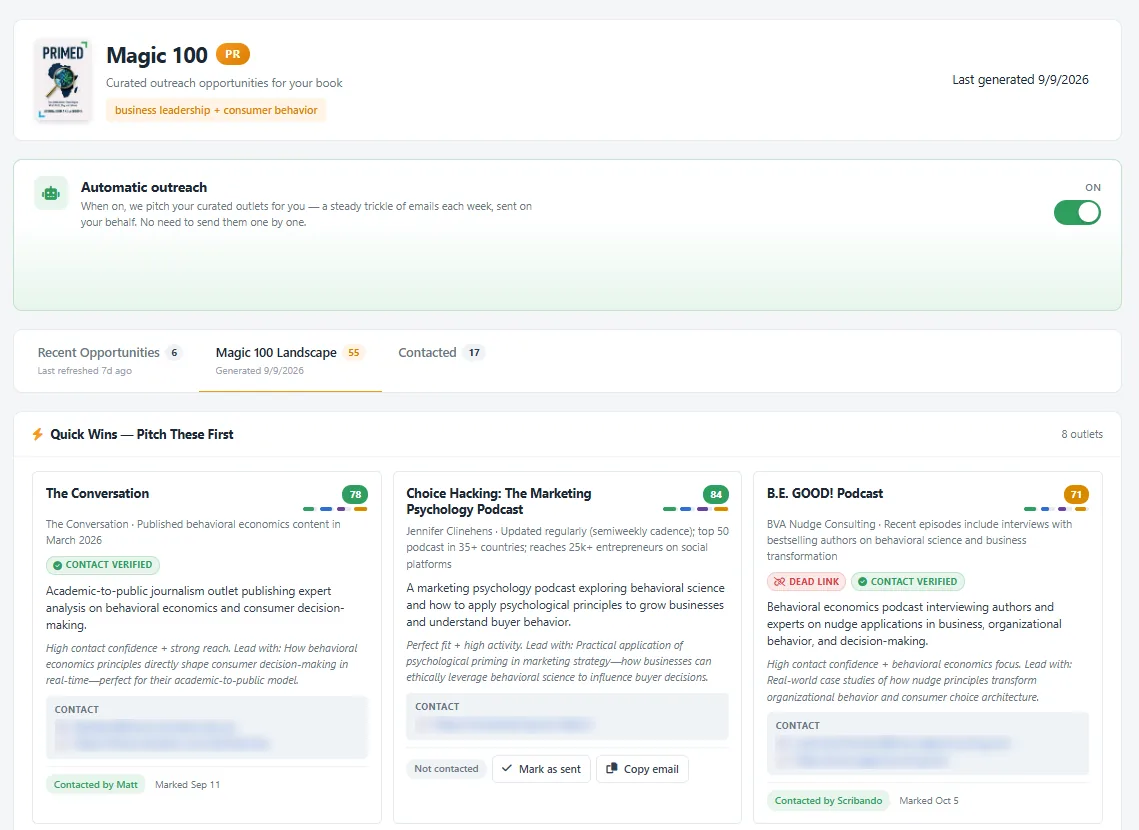1139x830 pixels.
Task: Turn off the Automatic outreach toggle
Action: click(1077, 213)
